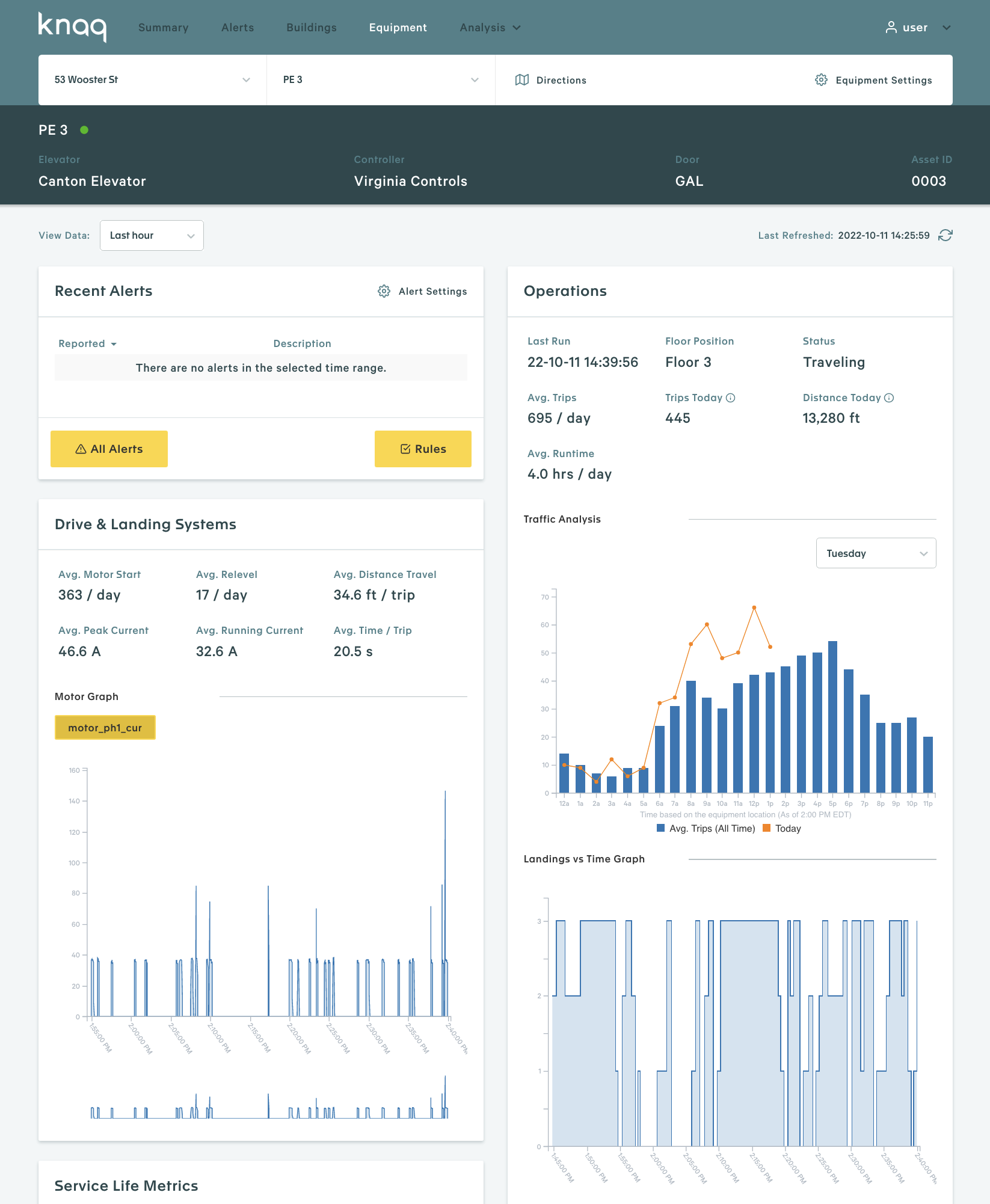990x1204 pixels.
Task: Click the Alert Settings gear icon
Action: tap(384, 291)
